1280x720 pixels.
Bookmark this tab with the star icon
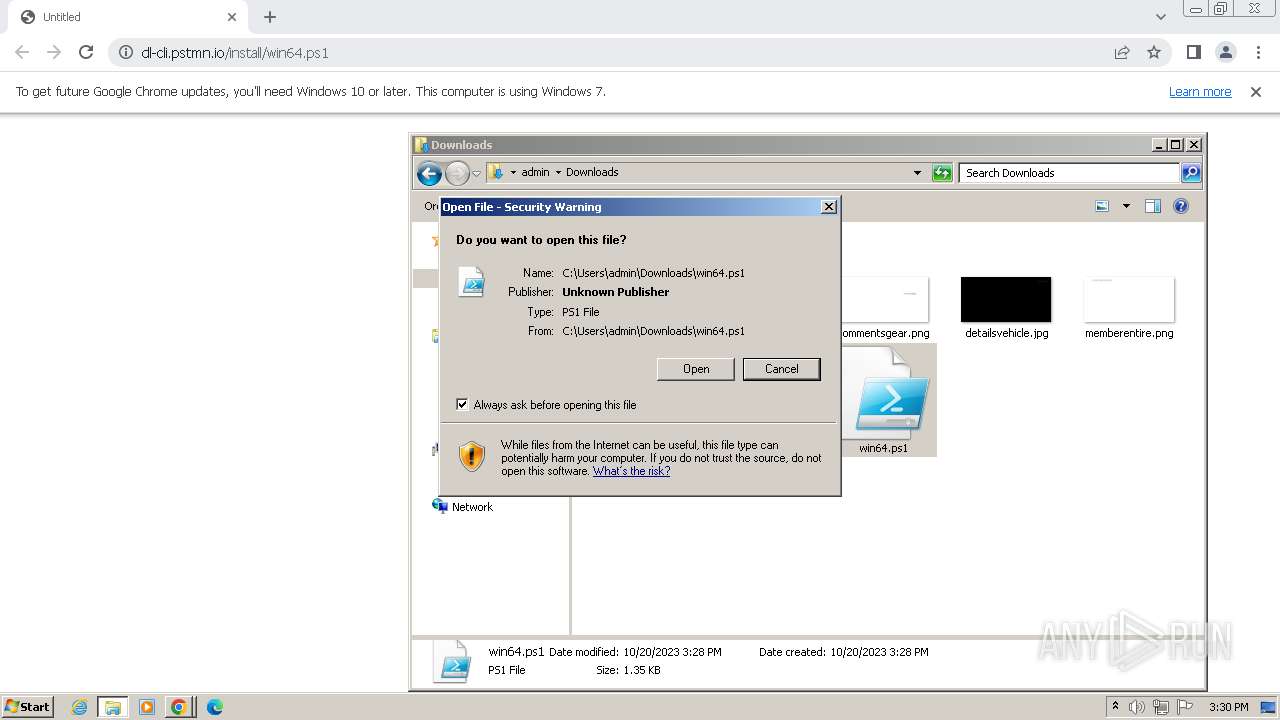1154,52
